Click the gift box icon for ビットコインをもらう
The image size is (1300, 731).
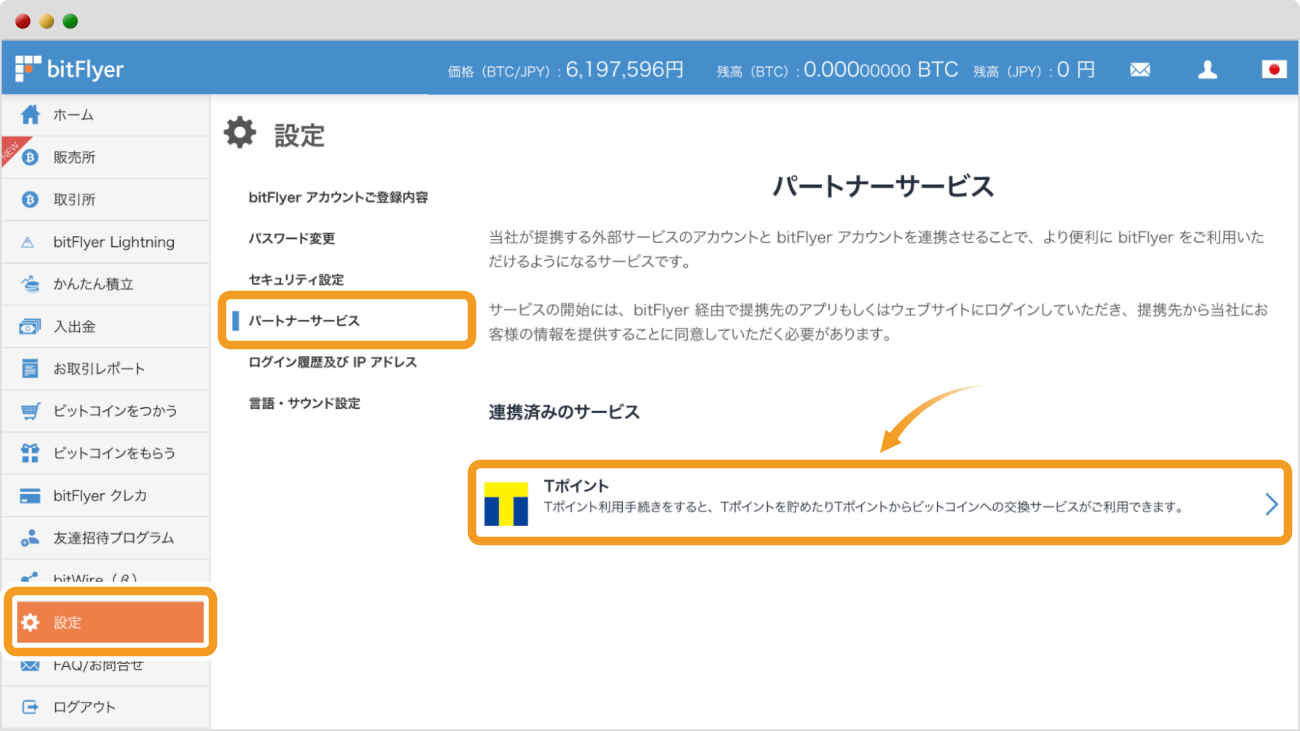(30, 453)
